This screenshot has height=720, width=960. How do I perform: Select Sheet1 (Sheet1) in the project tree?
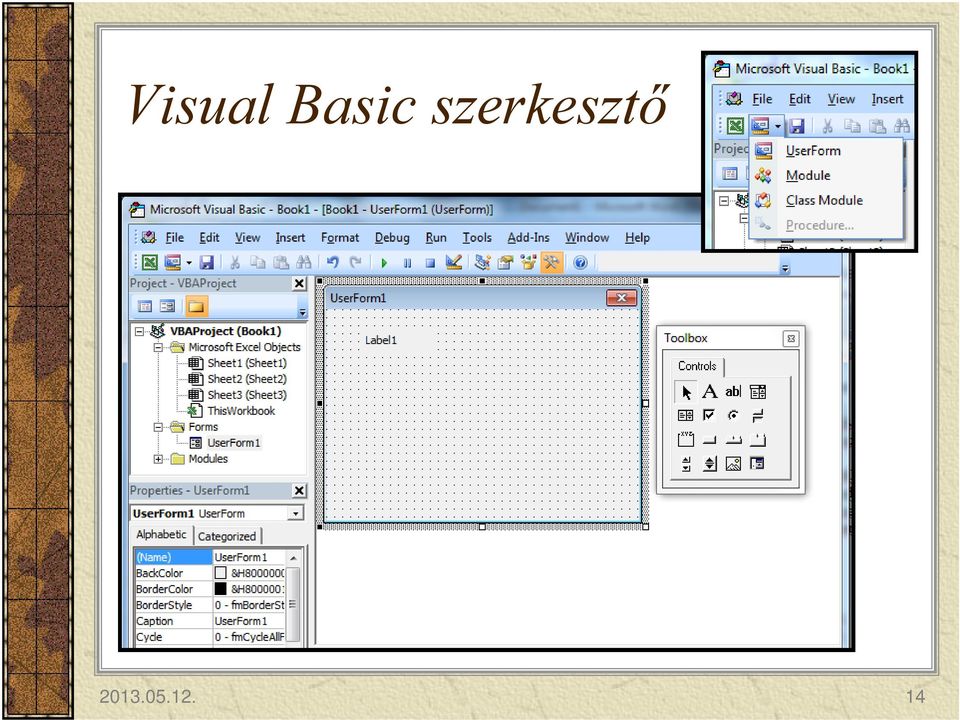pyautogui.click(x=247, y=363)
